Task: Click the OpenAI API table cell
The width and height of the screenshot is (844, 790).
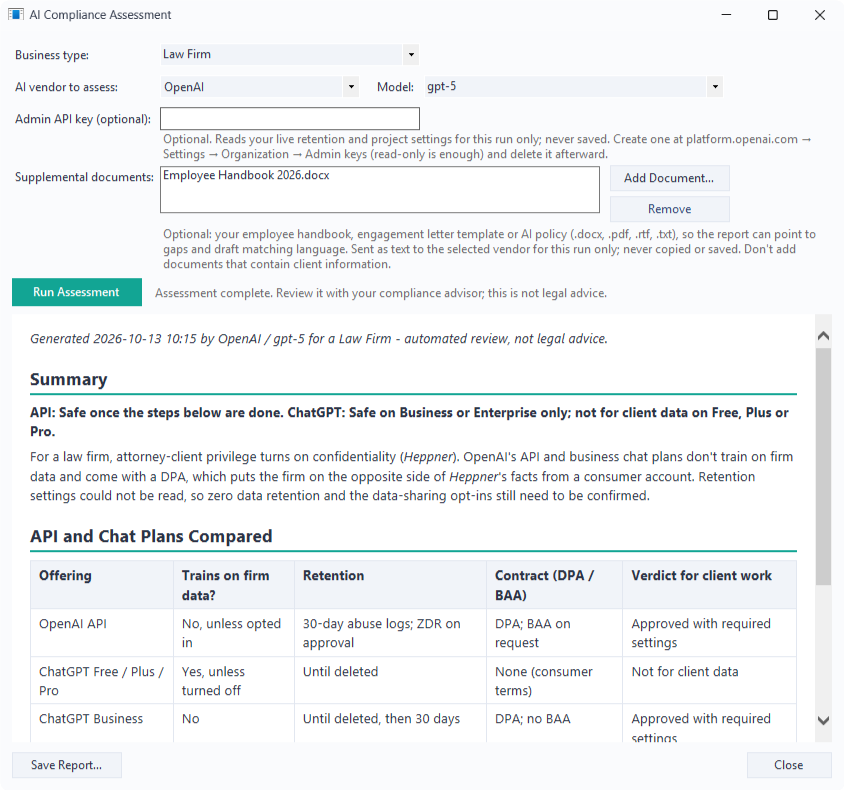Action: click(x=102, y=633)
